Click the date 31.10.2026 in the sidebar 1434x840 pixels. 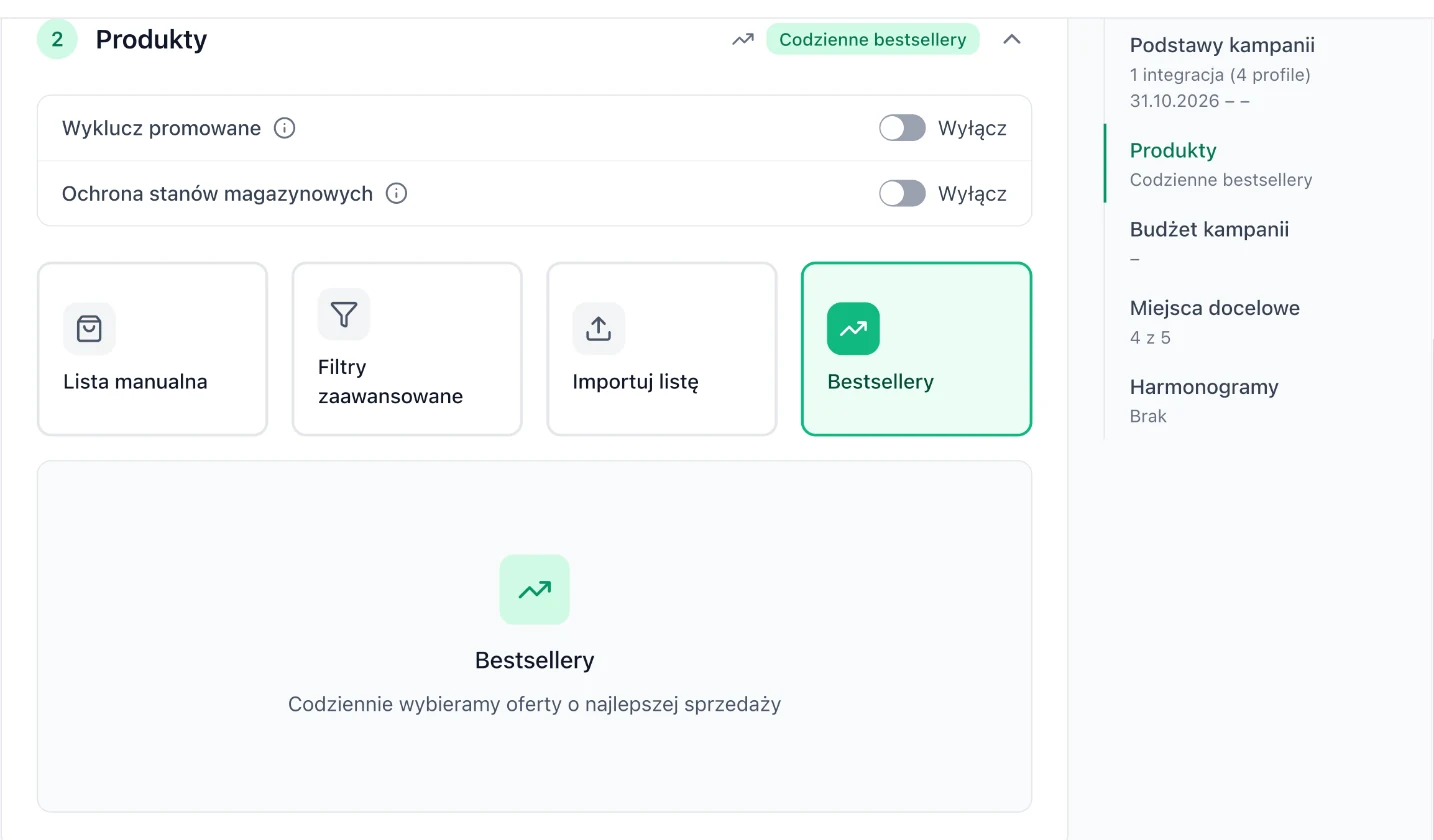(1175, 101)
